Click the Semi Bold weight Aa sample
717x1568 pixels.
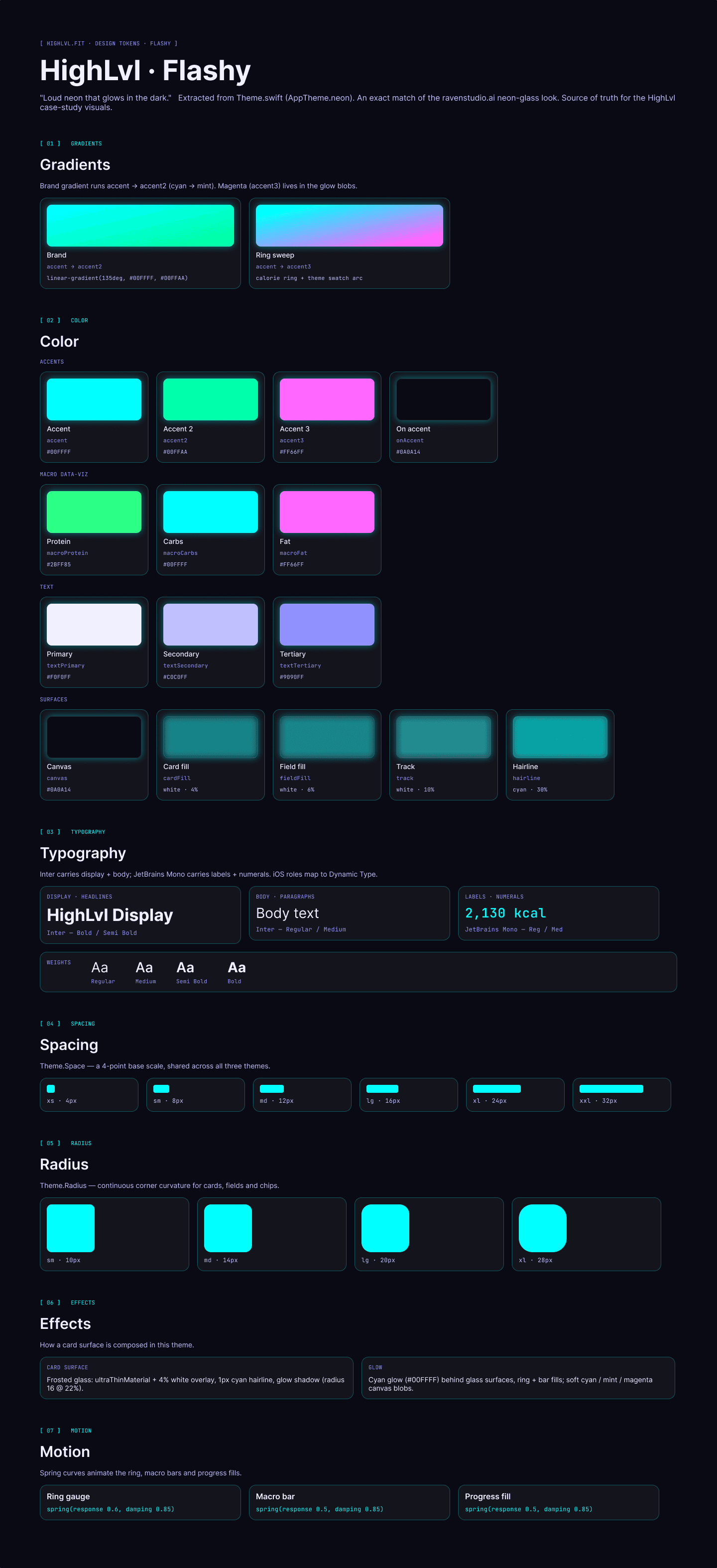click(x=186, y=968)
